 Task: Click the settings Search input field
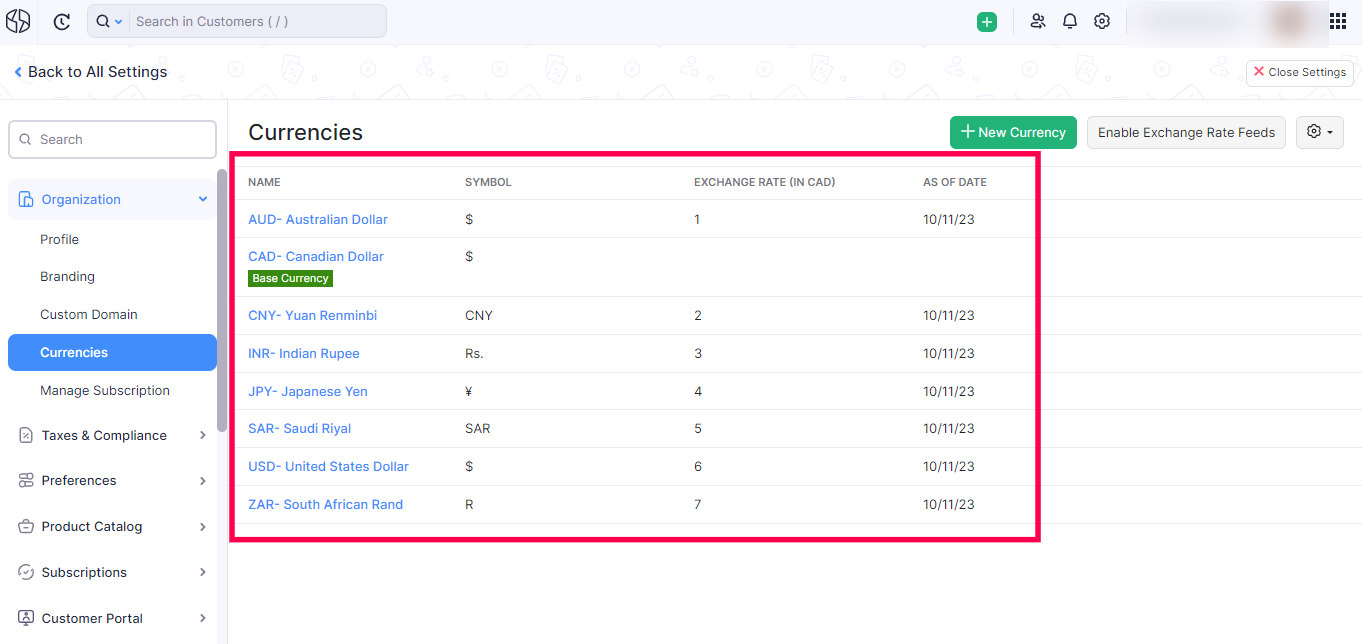coord(112,139)
